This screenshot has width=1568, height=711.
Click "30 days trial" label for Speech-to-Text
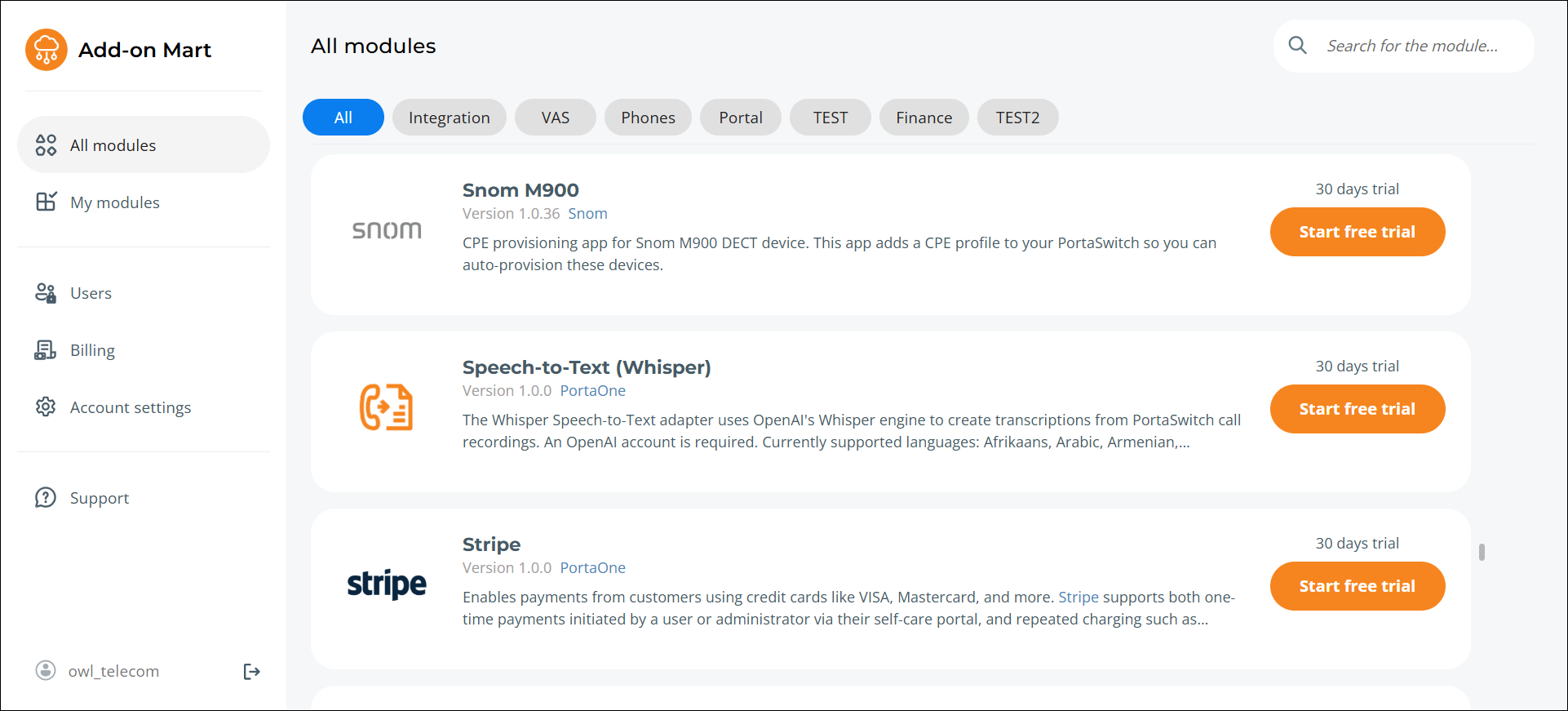coord(1358,367)
